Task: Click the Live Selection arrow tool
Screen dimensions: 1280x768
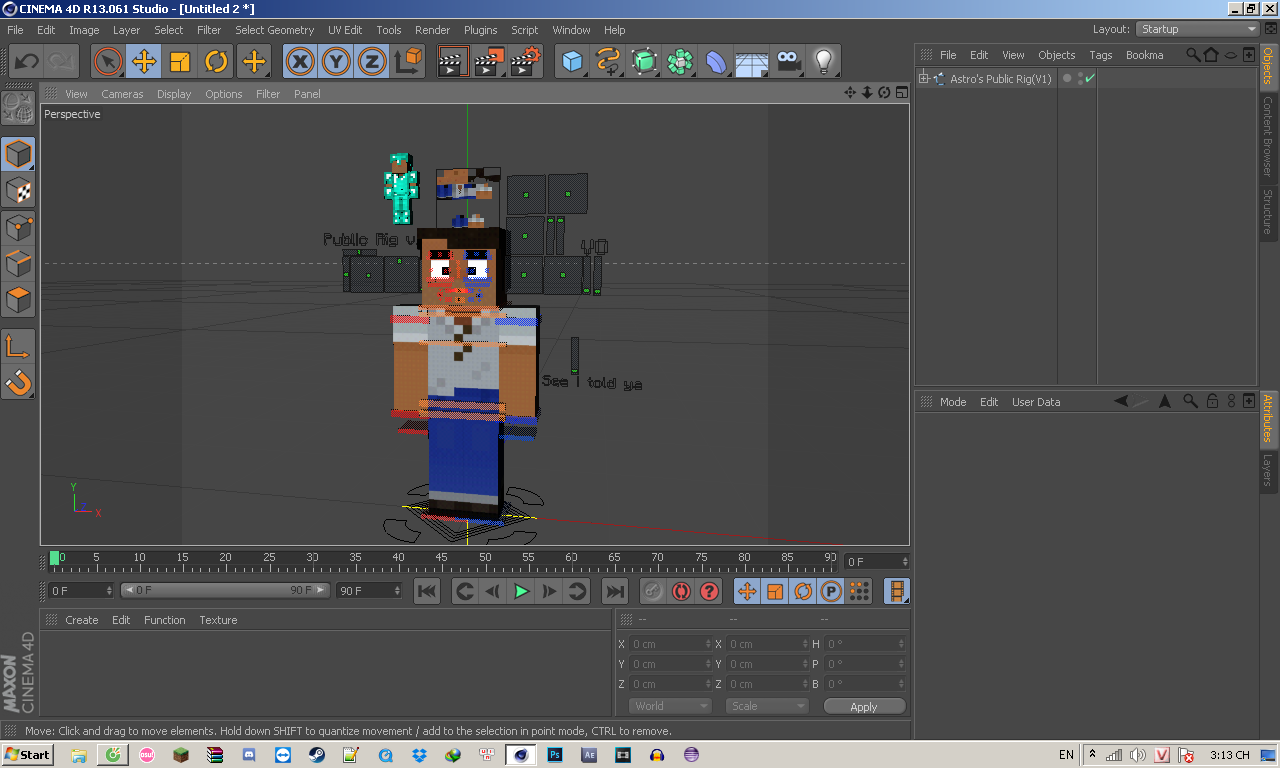Action: [x=108, y=62]
